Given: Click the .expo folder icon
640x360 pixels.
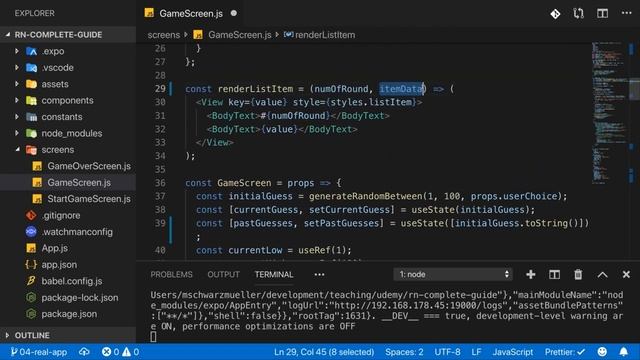Looking at the screenshot, I should [x=31, y=51].
